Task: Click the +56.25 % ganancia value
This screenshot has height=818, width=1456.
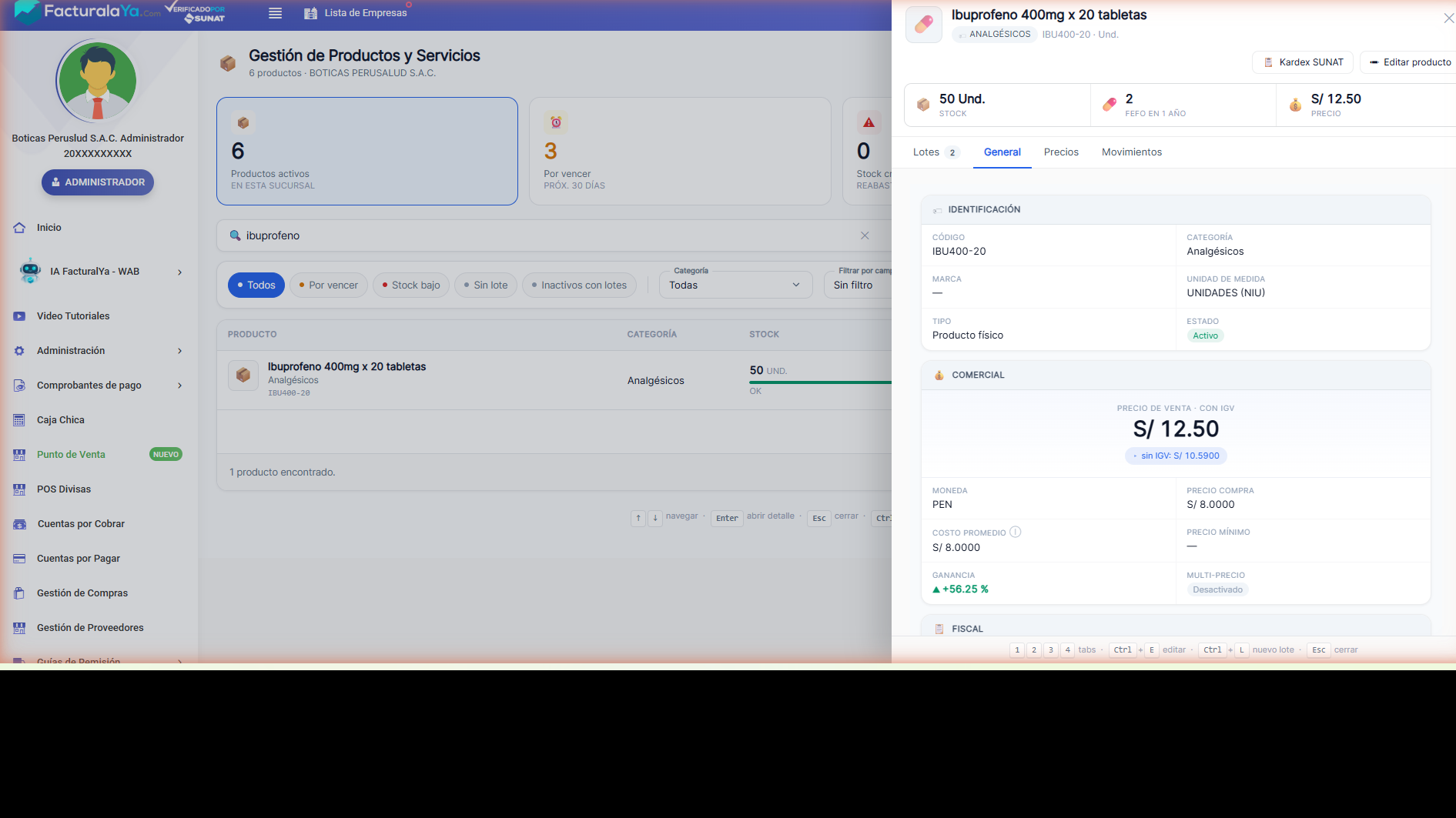Action: 960,589
